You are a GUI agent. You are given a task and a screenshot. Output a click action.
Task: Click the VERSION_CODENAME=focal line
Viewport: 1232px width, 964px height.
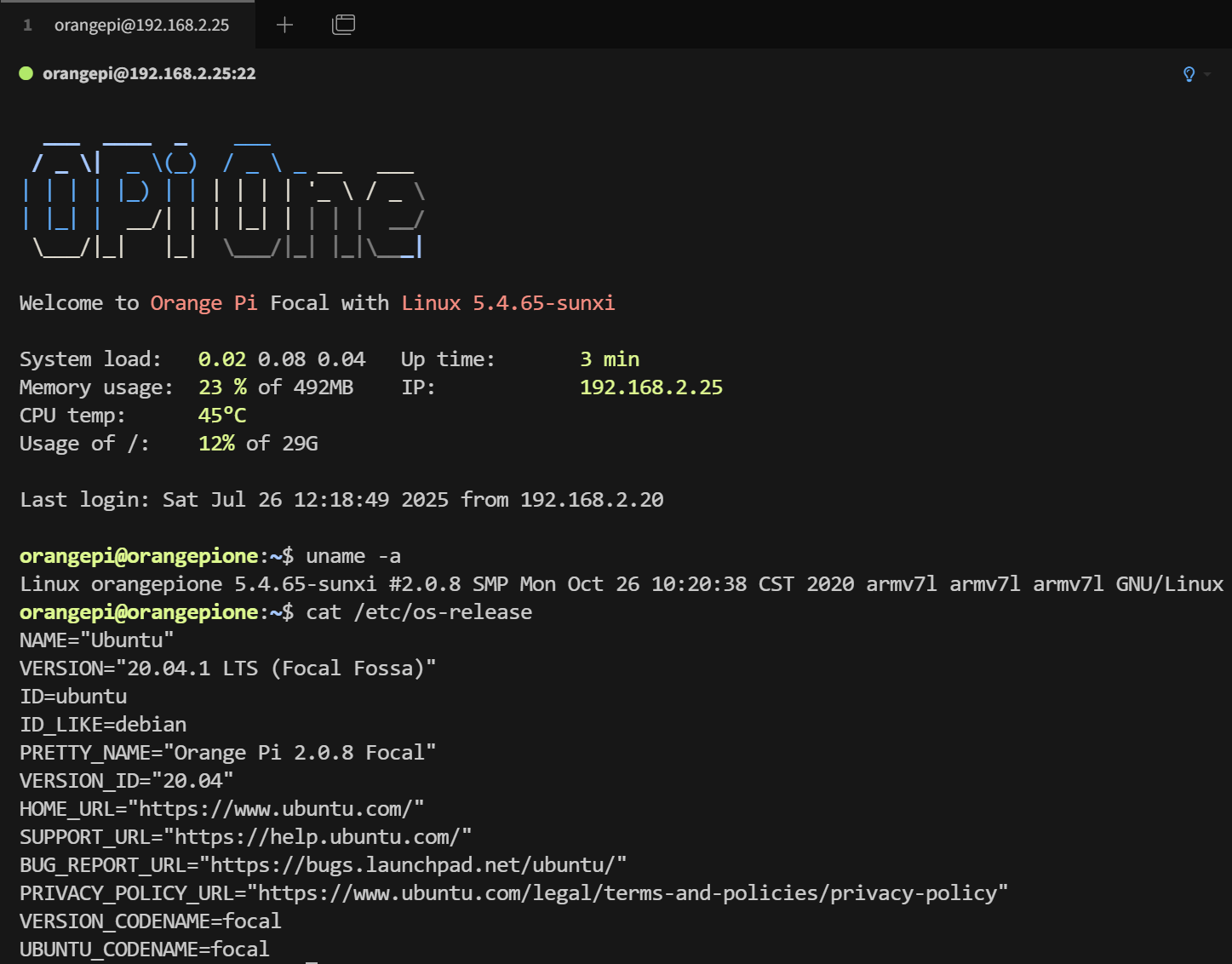click(151, 921)
